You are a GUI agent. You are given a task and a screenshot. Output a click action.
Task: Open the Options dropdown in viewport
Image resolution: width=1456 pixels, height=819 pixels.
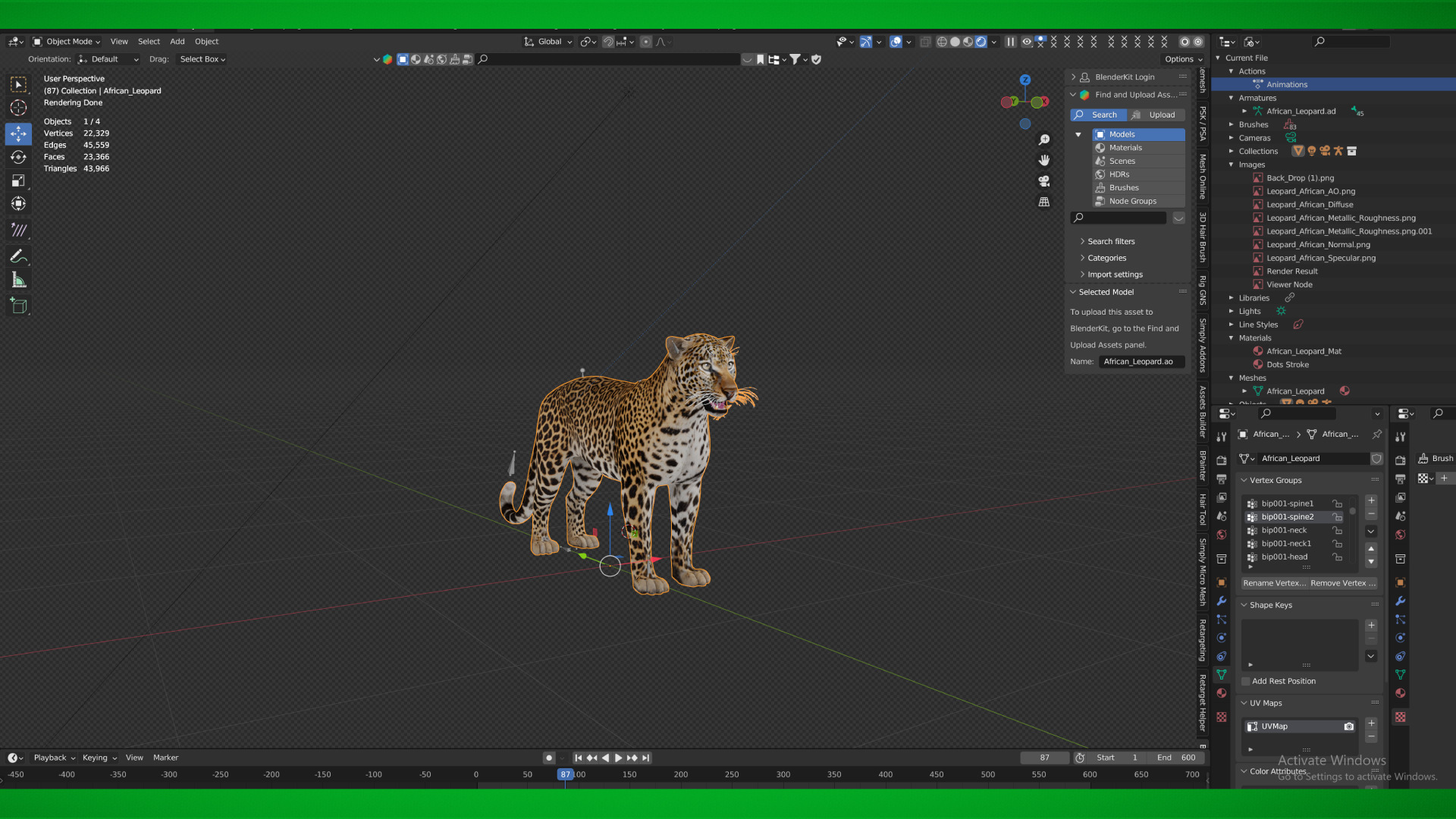(1183, 59)
